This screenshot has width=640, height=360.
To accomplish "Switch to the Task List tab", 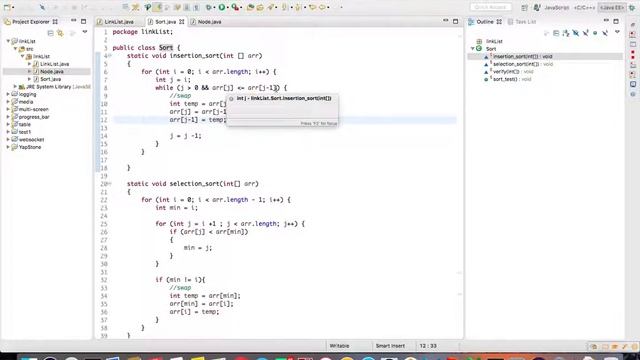I will pyautogui.click(x=525, y=22).
